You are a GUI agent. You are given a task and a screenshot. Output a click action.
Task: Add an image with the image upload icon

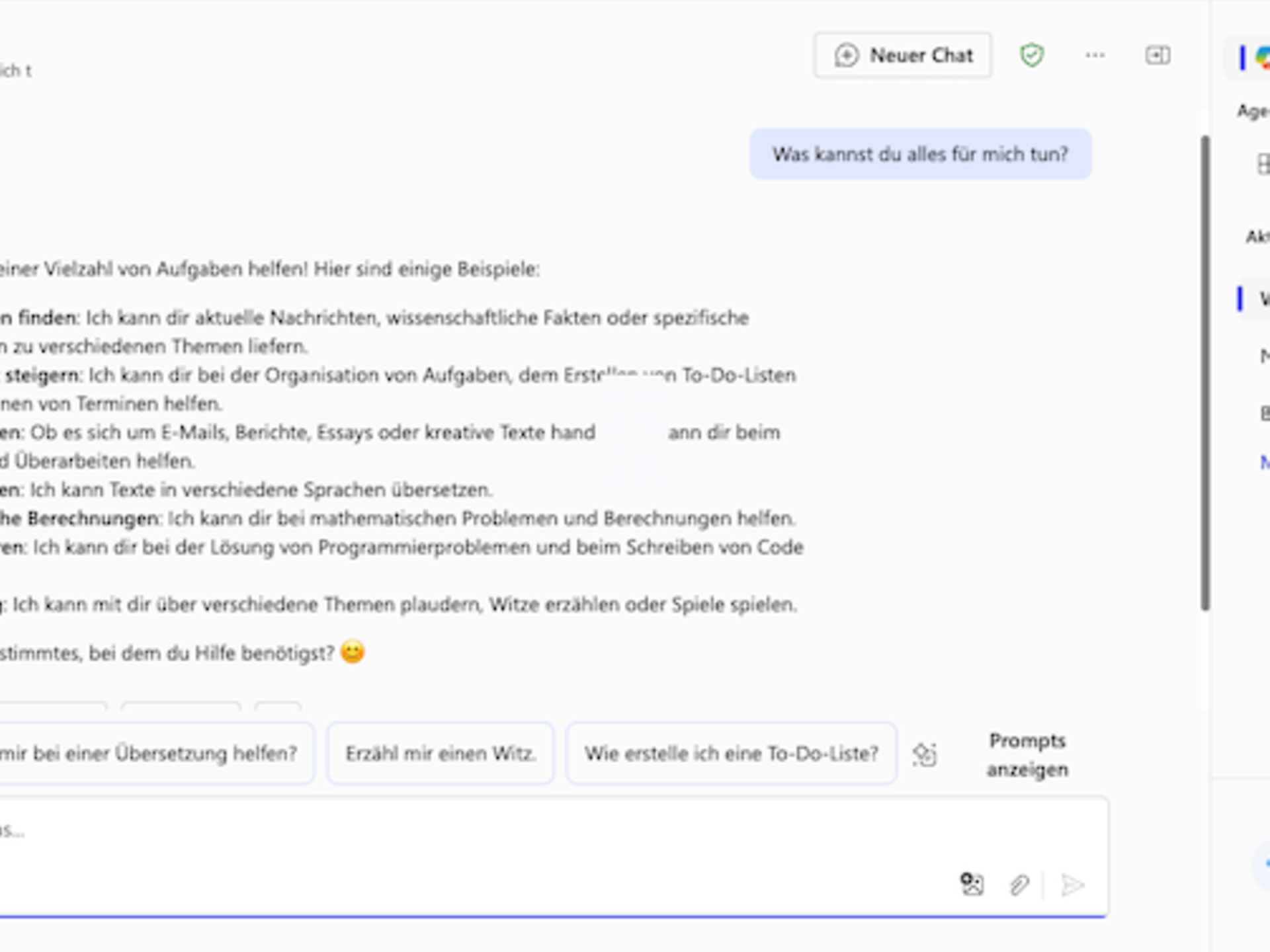click(x=971, y=884)
